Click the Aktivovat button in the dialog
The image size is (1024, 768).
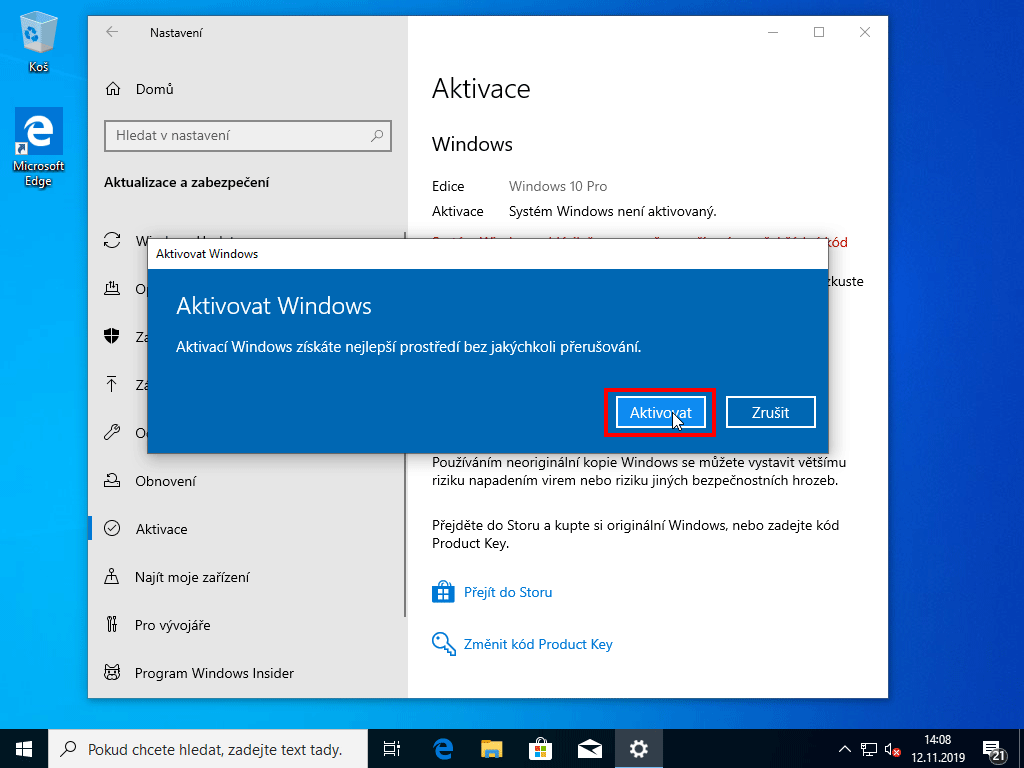[660, 412]
